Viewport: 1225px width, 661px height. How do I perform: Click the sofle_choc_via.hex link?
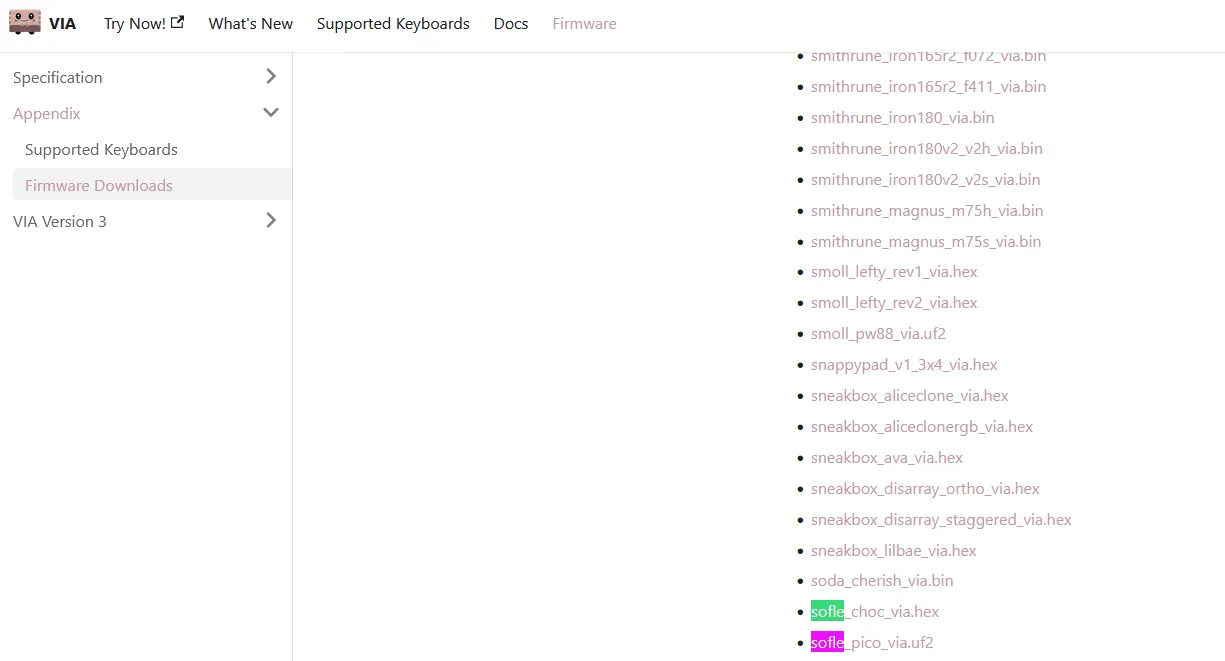point(875,612)
